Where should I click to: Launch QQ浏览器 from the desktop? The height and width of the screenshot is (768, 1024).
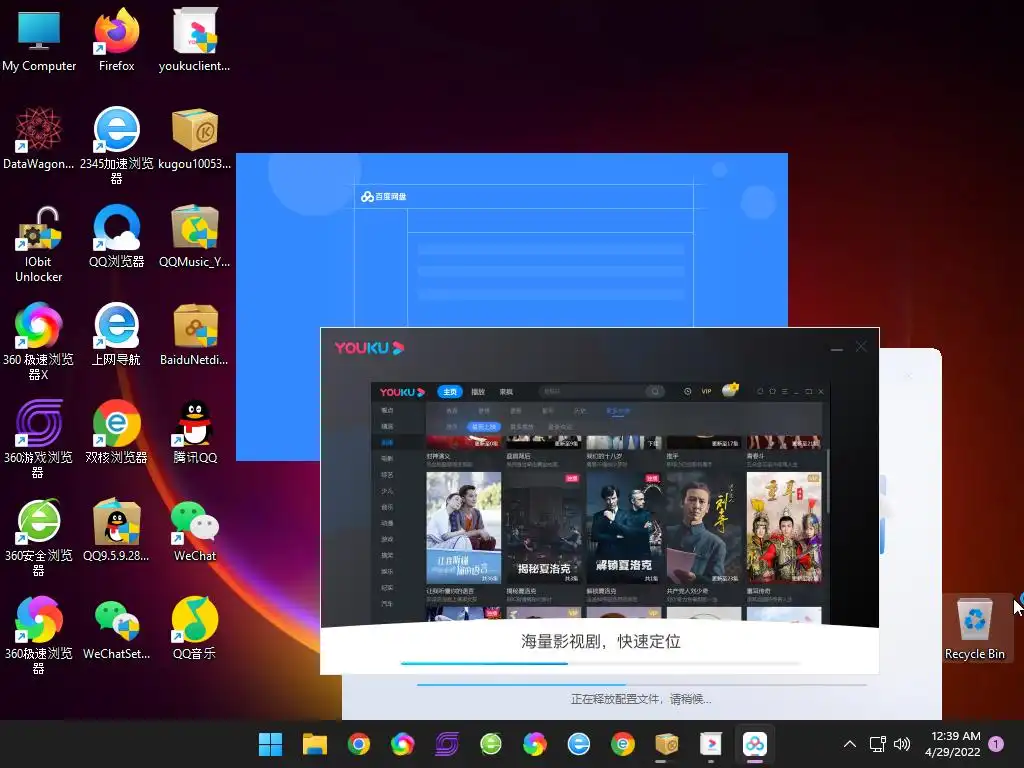pos(116,236)
